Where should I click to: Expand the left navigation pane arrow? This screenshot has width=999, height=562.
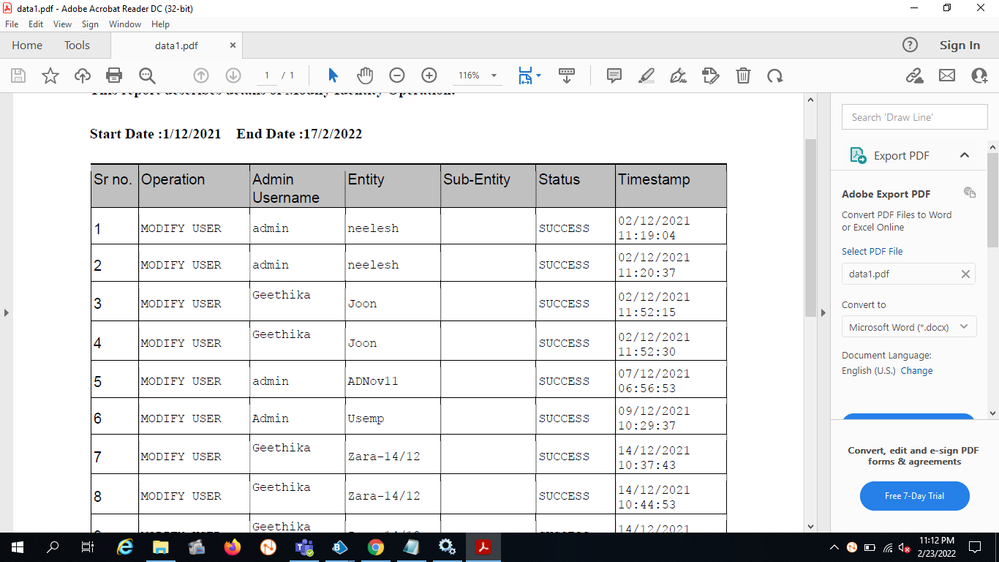pos(6,313)
